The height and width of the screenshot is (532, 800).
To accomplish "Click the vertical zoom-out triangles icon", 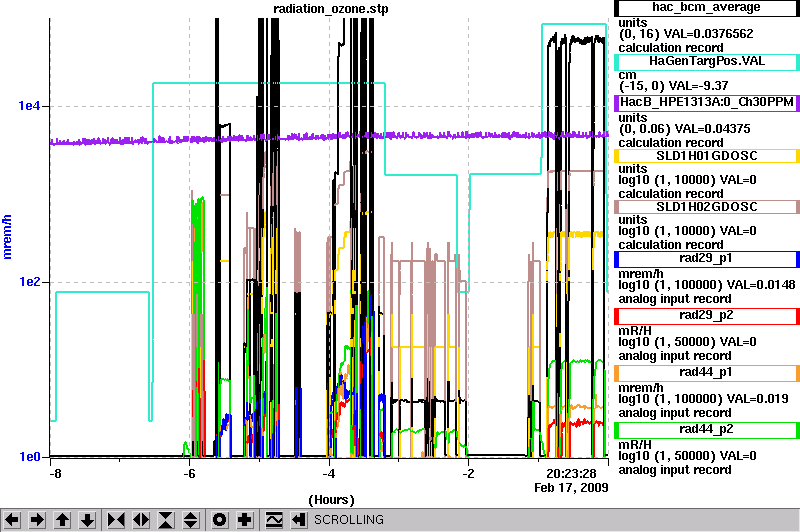I will [191, 520].
